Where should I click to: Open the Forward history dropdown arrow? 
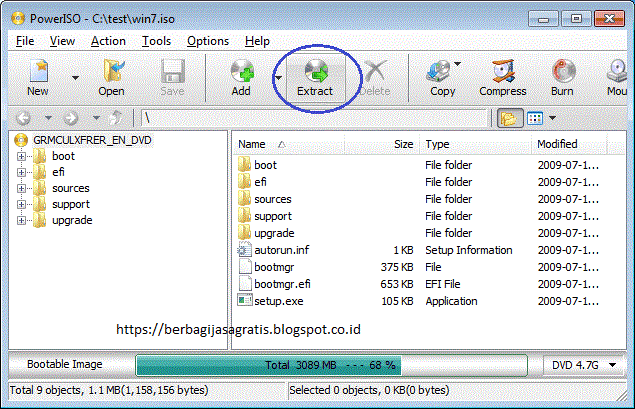[96, 118]
